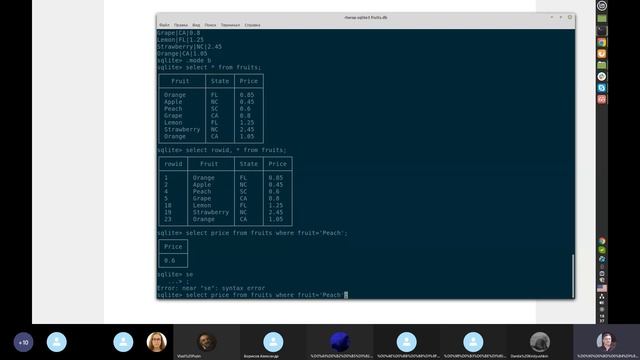Select participant with dark blue sphere avatar
Image resolution: width=640 pixels, height=360 pixels.
340,342
